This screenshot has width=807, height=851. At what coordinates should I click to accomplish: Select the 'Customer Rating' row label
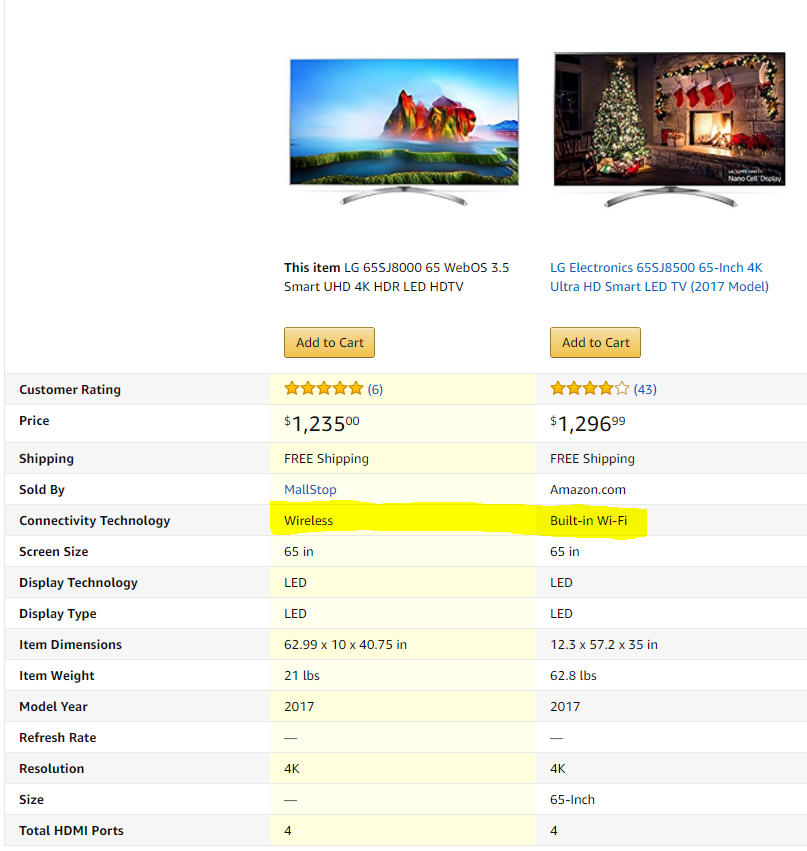(x=70, y=390)
